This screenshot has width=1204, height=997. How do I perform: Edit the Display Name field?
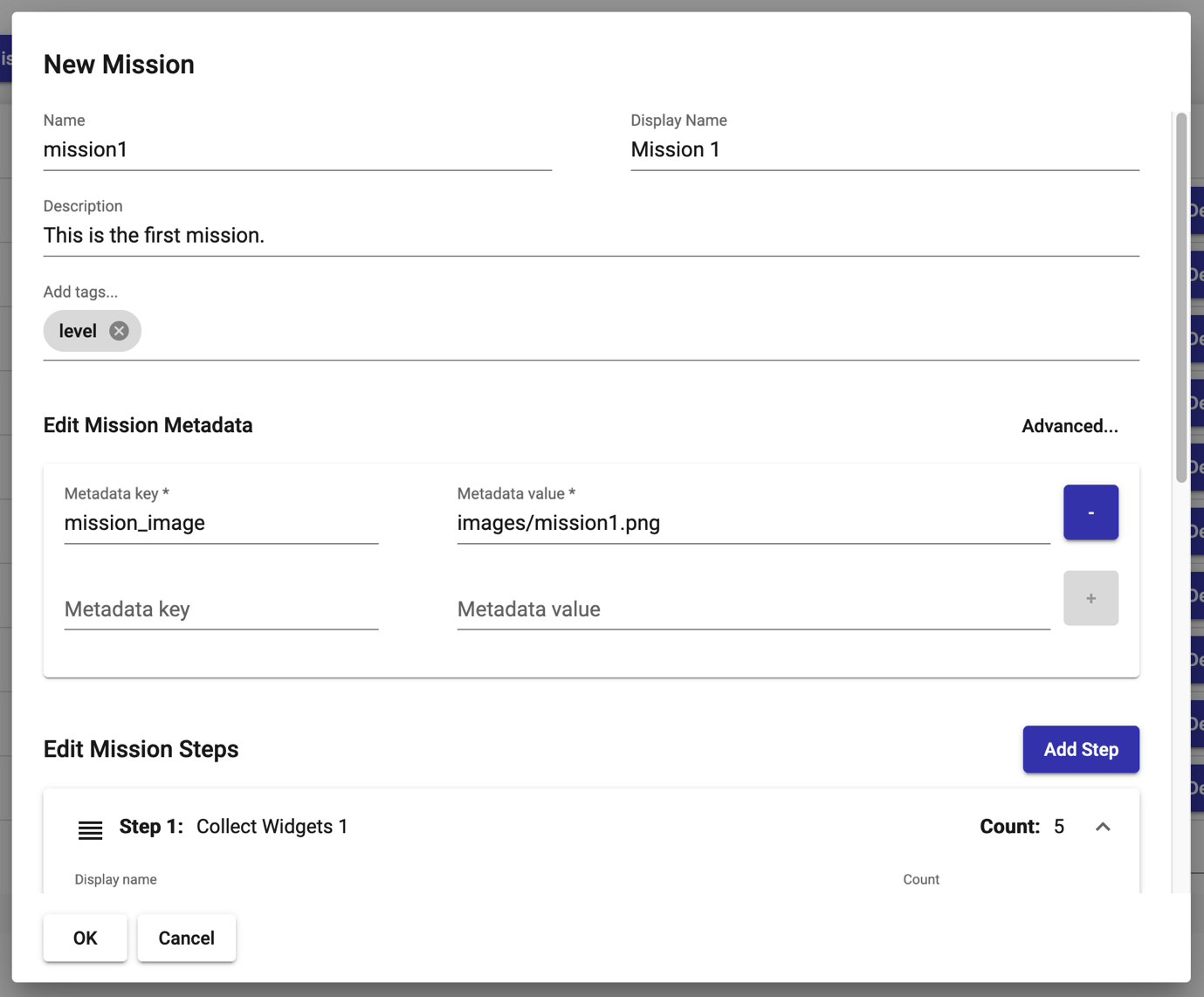(884, 150)
